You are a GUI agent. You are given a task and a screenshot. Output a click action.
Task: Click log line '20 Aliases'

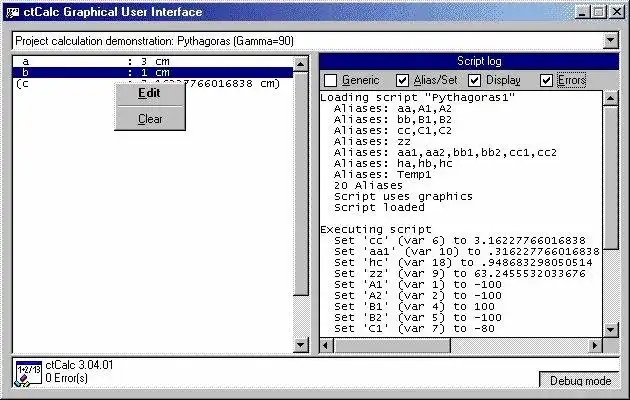(368, 186)
